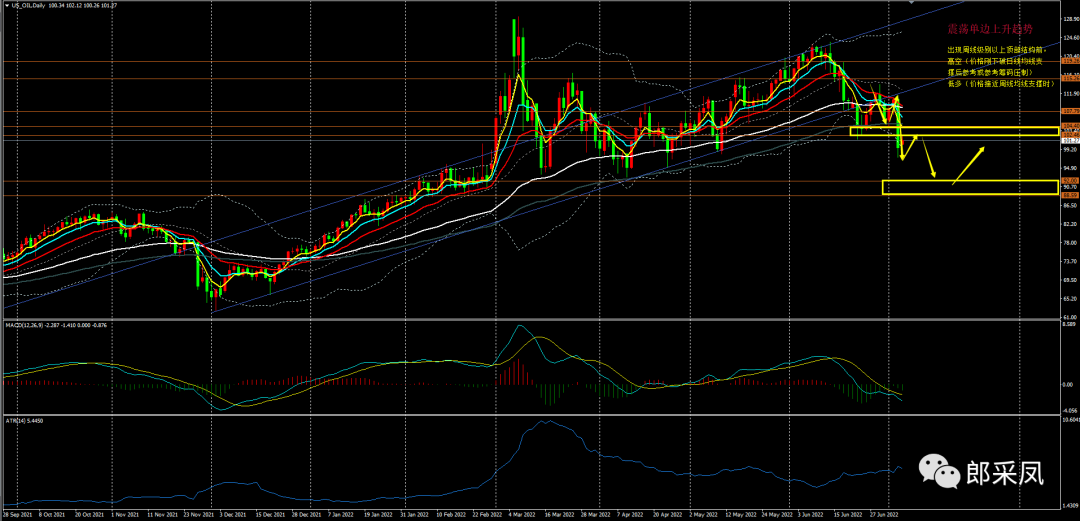This screenshot has height=521, width=1080.
Task: Click the 24 May 2022 date label
Action: tap(777, 513)
